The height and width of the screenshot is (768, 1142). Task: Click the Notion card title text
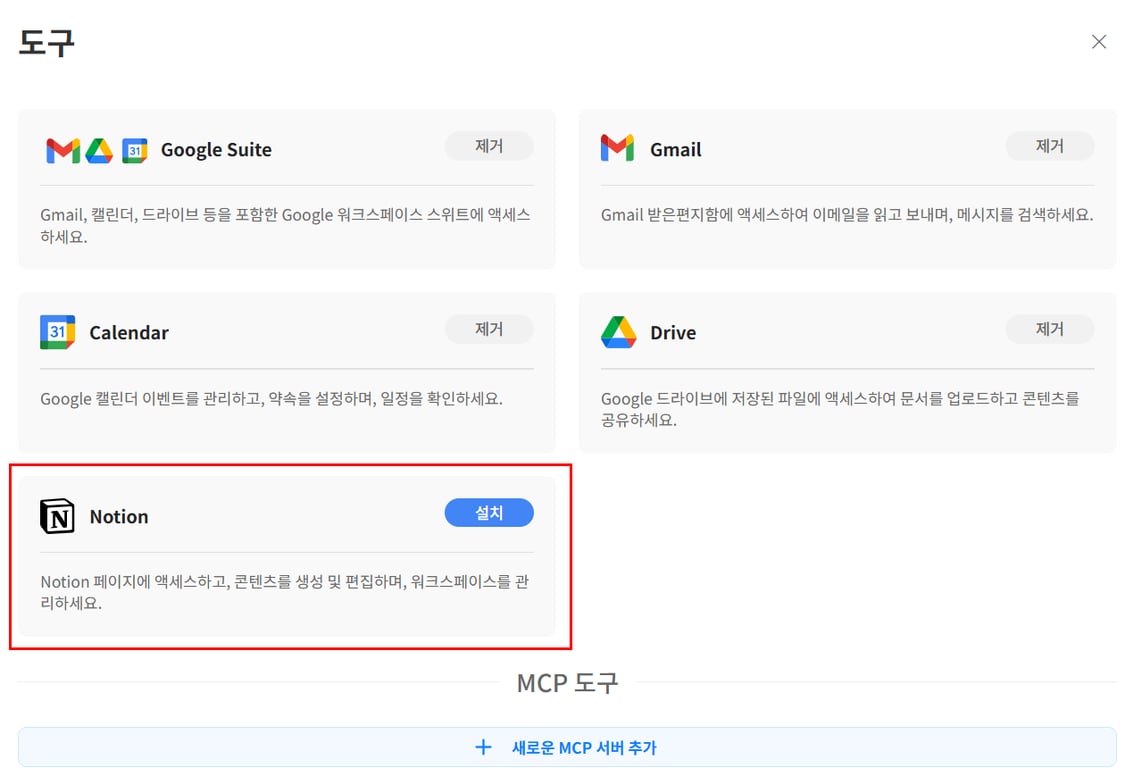click(x=119, y=517)
